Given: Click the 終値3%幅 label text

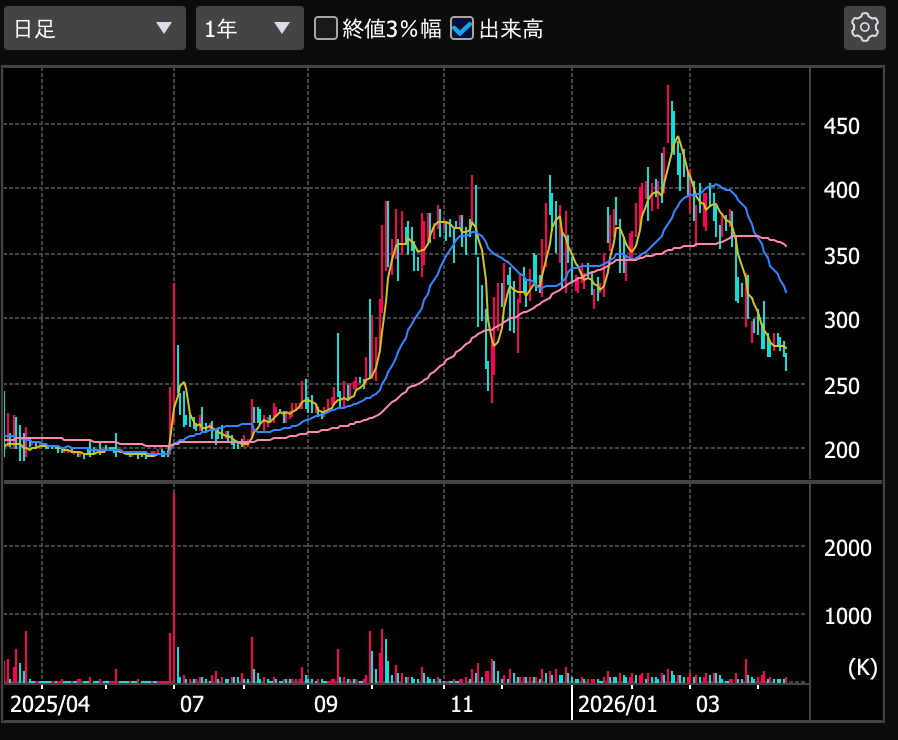Looking at the screenshot, I should coord(392,29).
